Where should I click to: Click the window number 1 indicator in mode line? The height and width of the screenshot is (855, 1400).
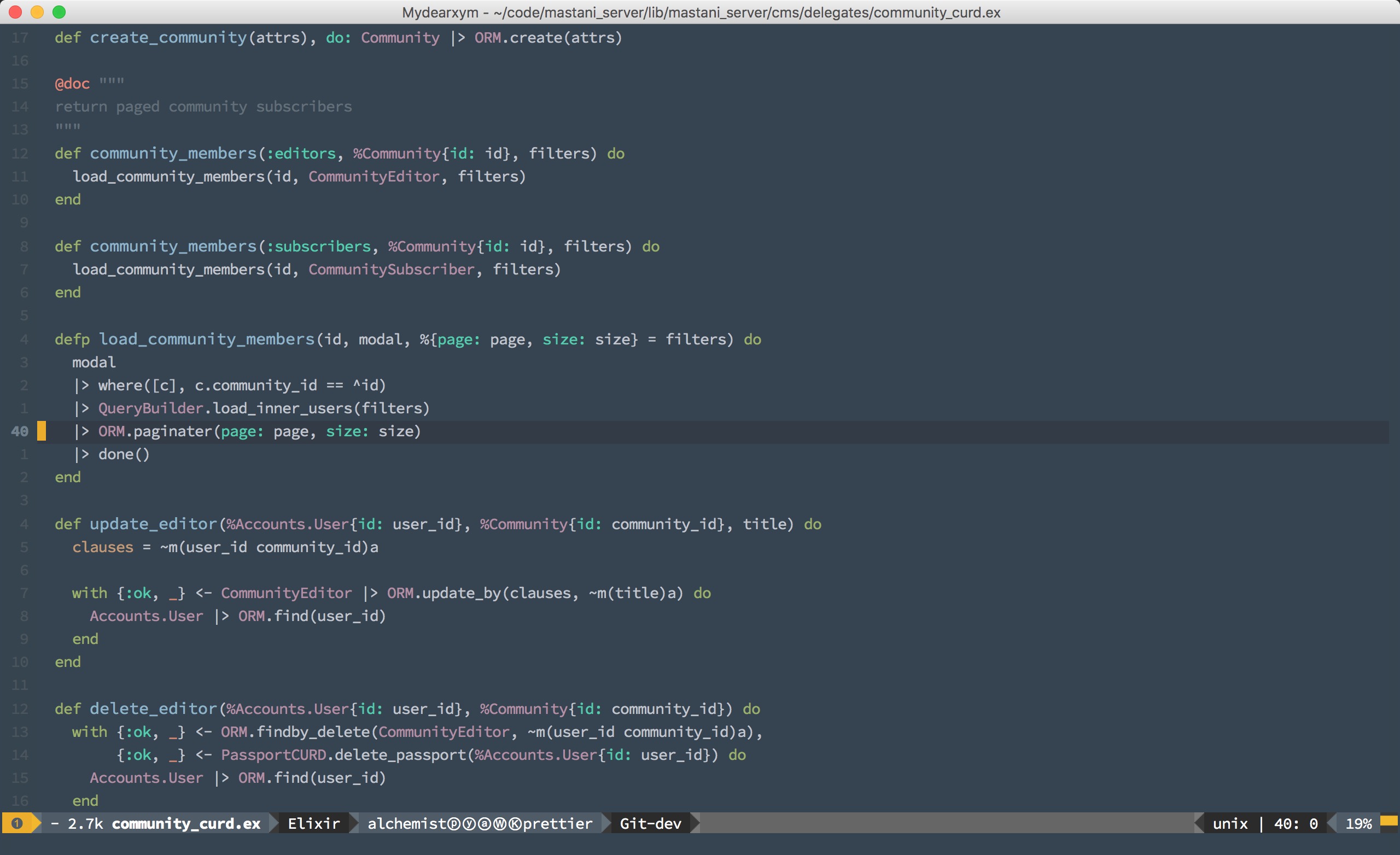(x=17, y=823)
